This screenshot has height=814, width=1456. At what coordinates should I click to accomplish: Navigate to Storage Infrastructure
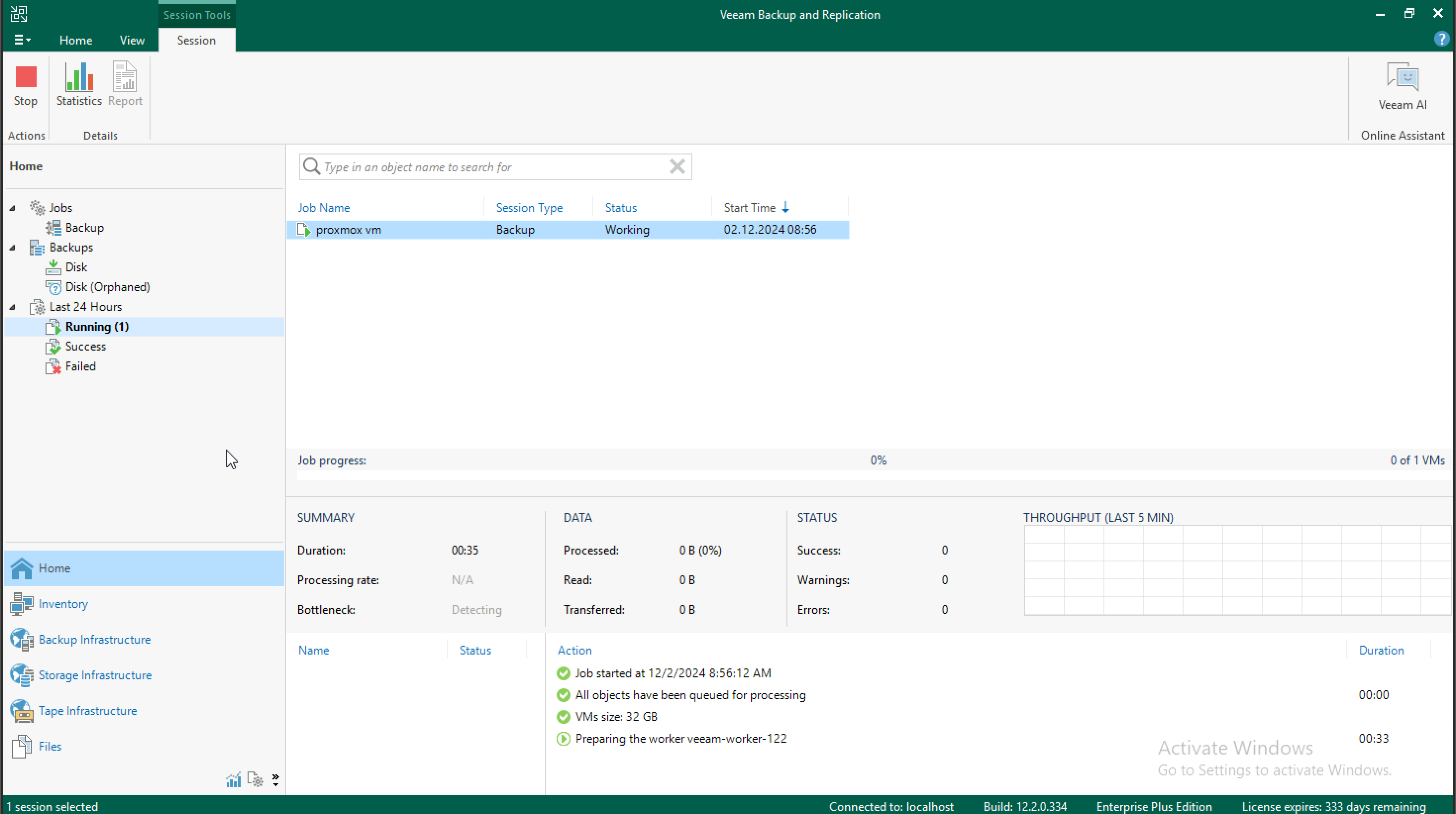[95, 675]
